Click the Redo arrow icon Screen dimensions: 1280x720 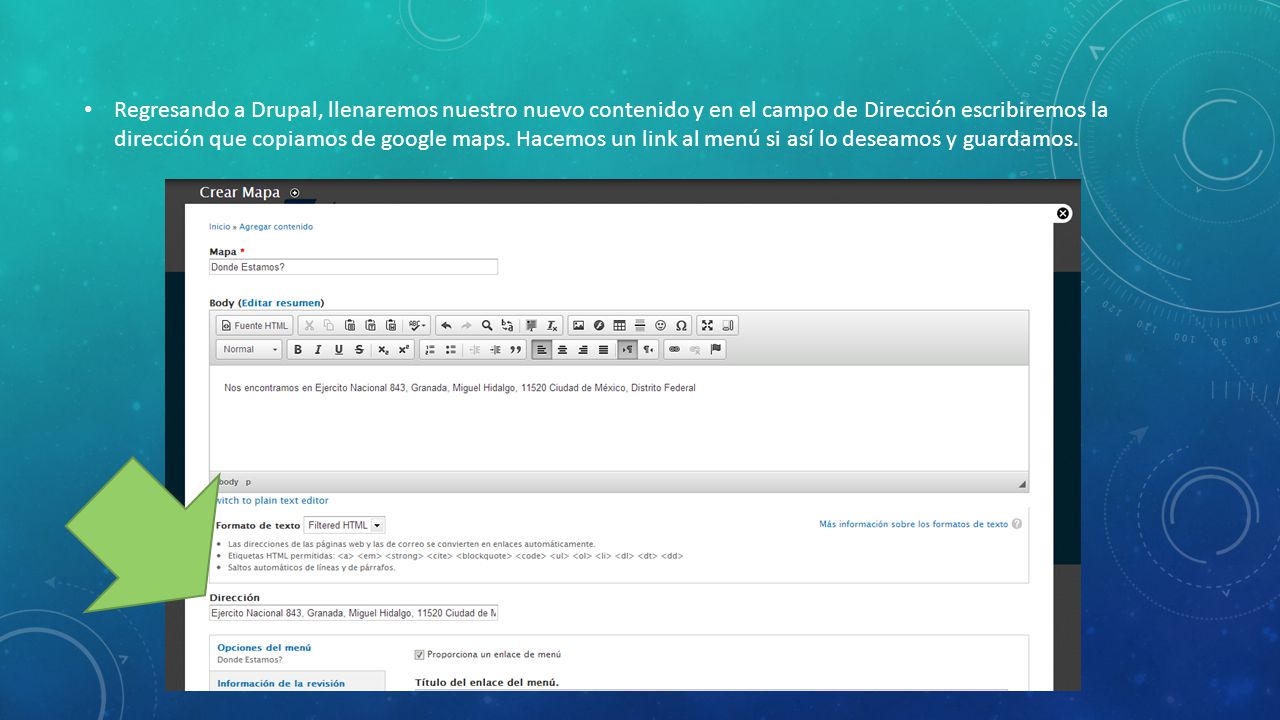pyautogui.click(x=466, y=325)
